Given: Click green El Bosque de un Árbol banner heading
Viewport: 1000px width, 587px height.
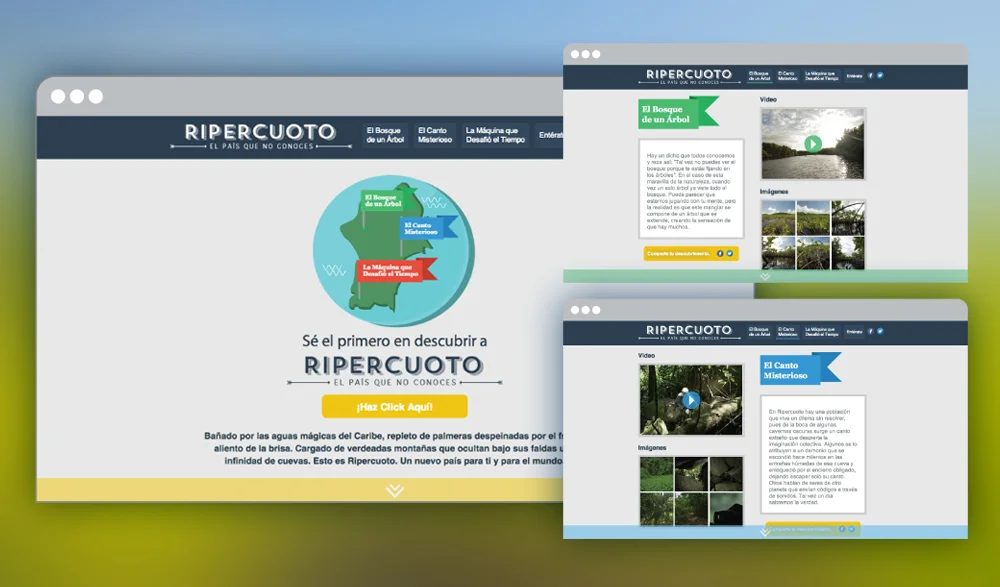Looking at the screenshot, I should [x=679, y=113].
